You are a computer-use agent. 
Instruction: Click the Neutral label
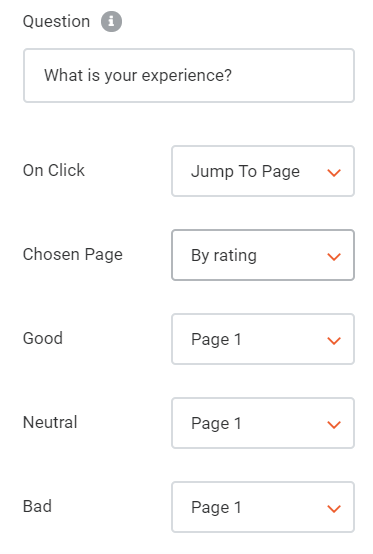pyautogui.click(x=50, y=422)
